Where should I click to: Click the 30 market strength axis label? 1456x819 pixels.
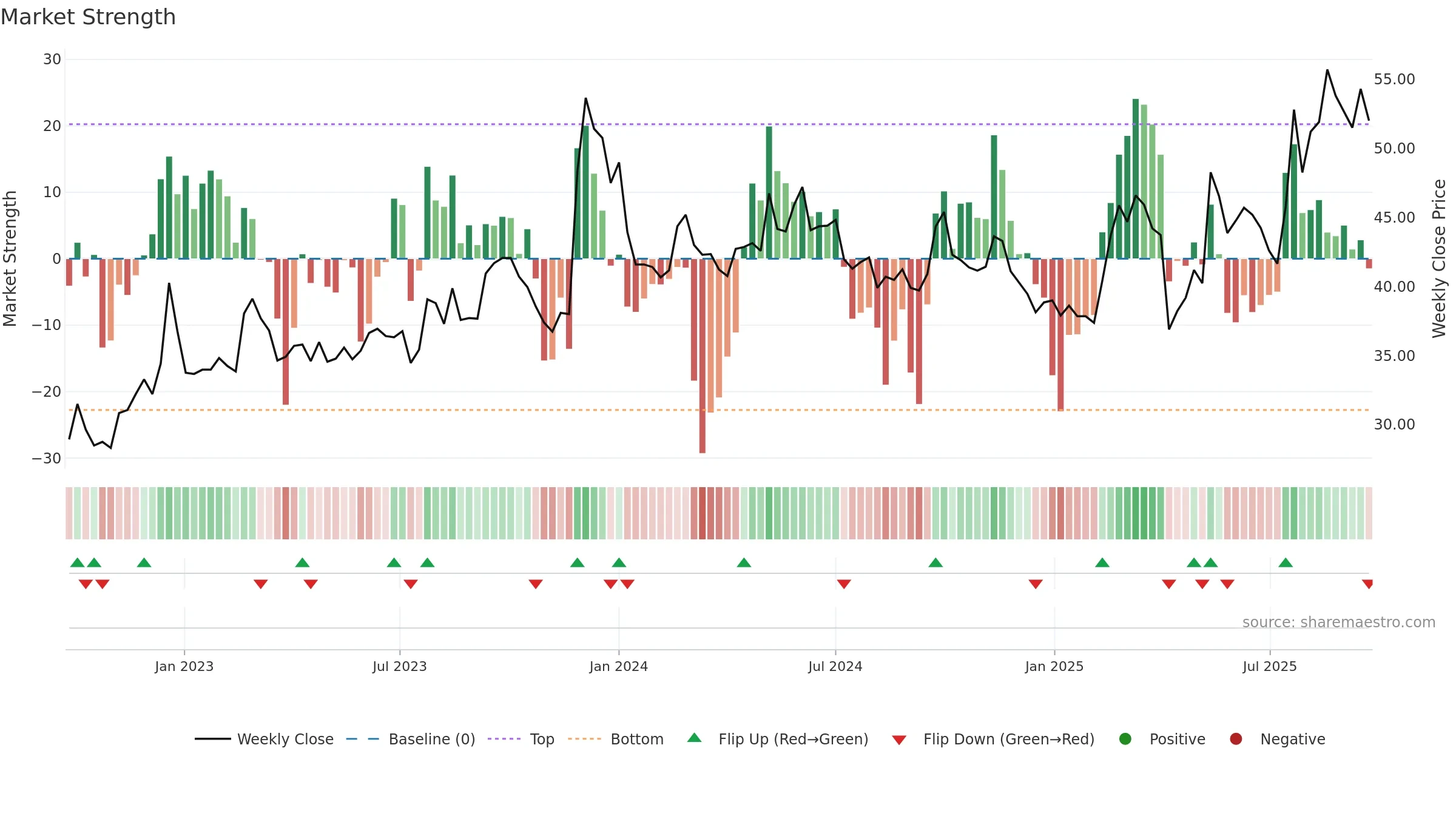click(52, 59)
